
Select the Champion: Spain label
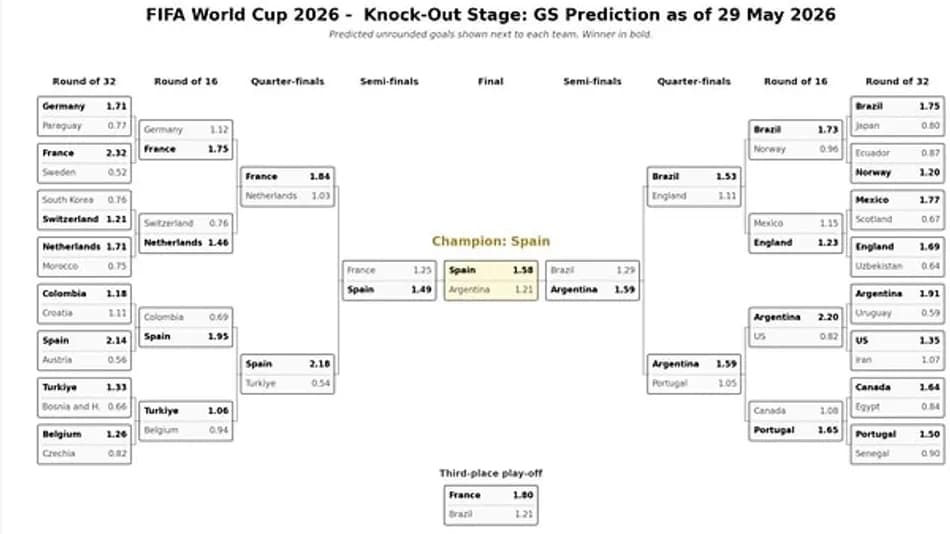[491, 241]
